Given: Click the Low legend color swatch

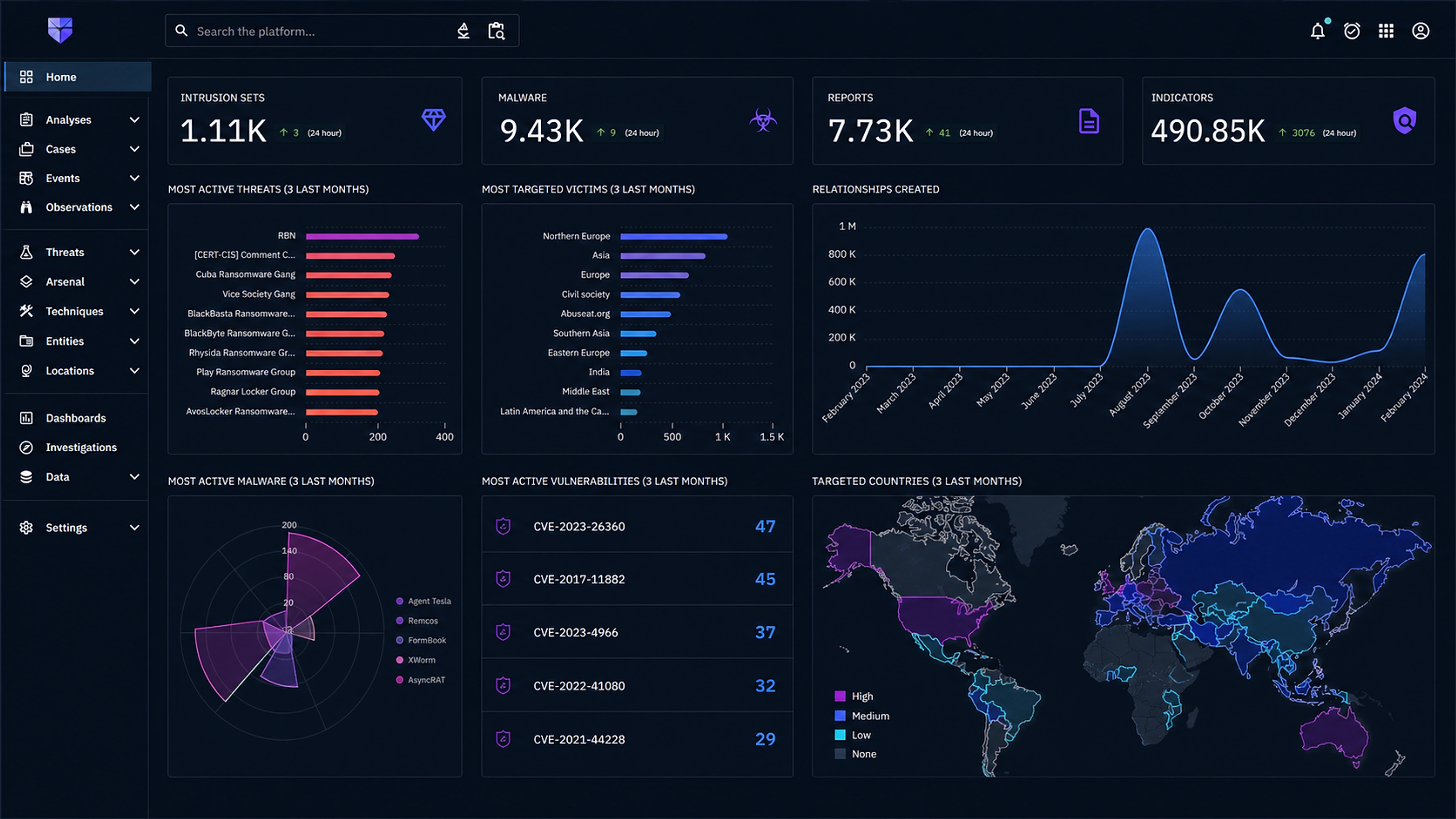Looking at the screenshot, I should (x=840, y=735).
